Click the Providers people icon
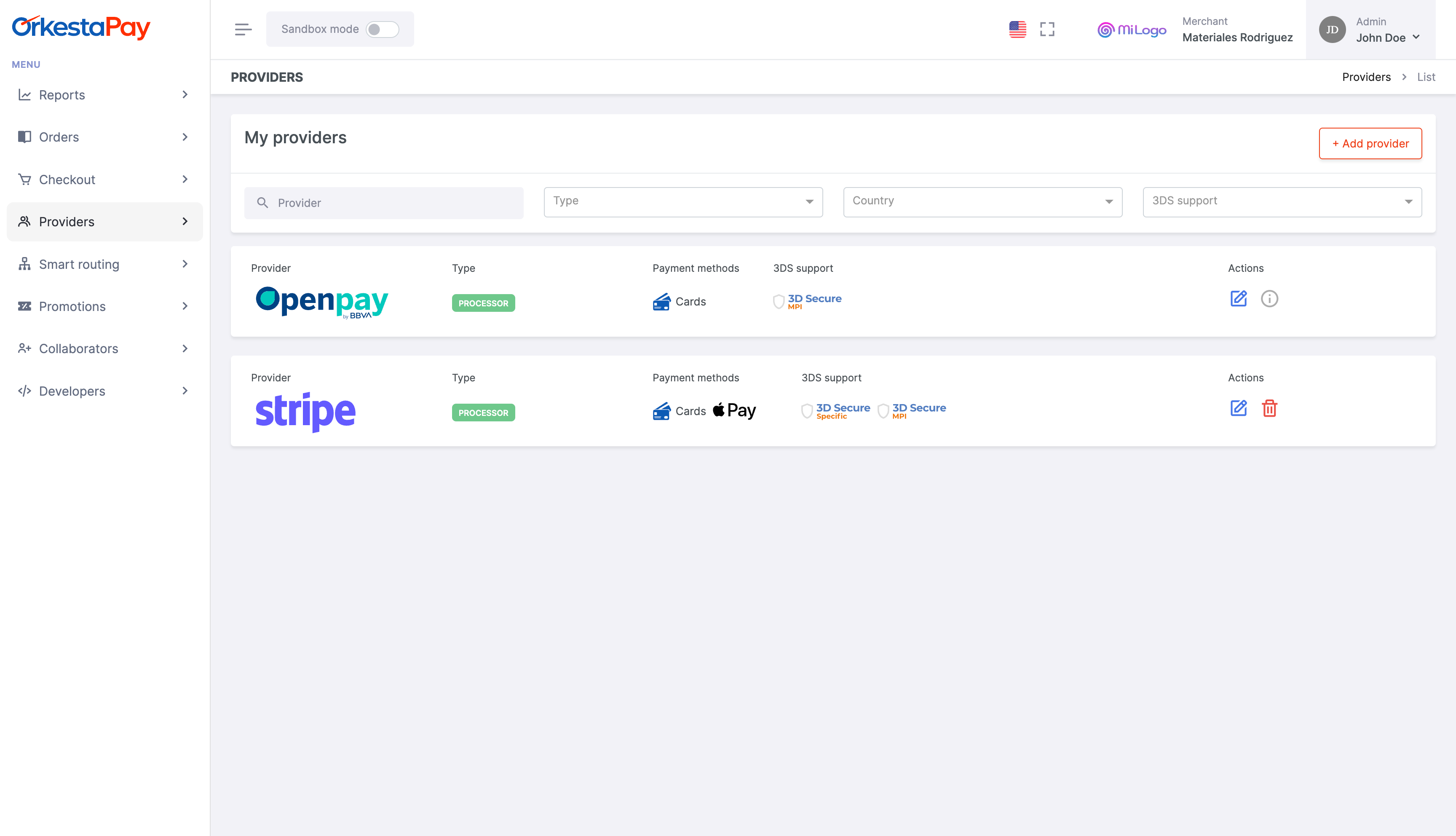The width and height of the screenshot is (1456, 836). click(25, 221)
